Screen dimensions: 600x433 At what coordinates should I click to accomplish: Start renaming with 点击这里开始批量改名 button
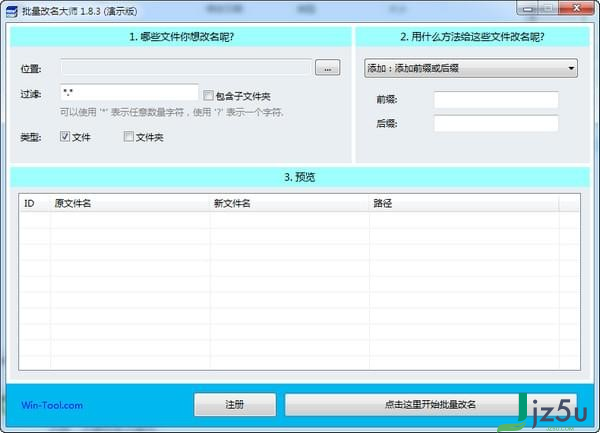tap(430, 404)
